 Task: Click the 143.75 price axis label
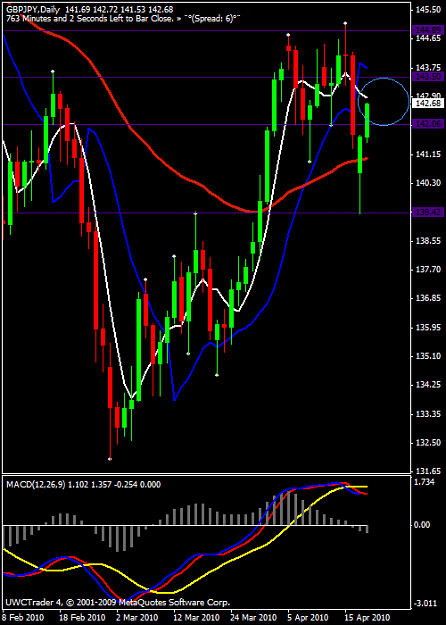tap(430, 67)
